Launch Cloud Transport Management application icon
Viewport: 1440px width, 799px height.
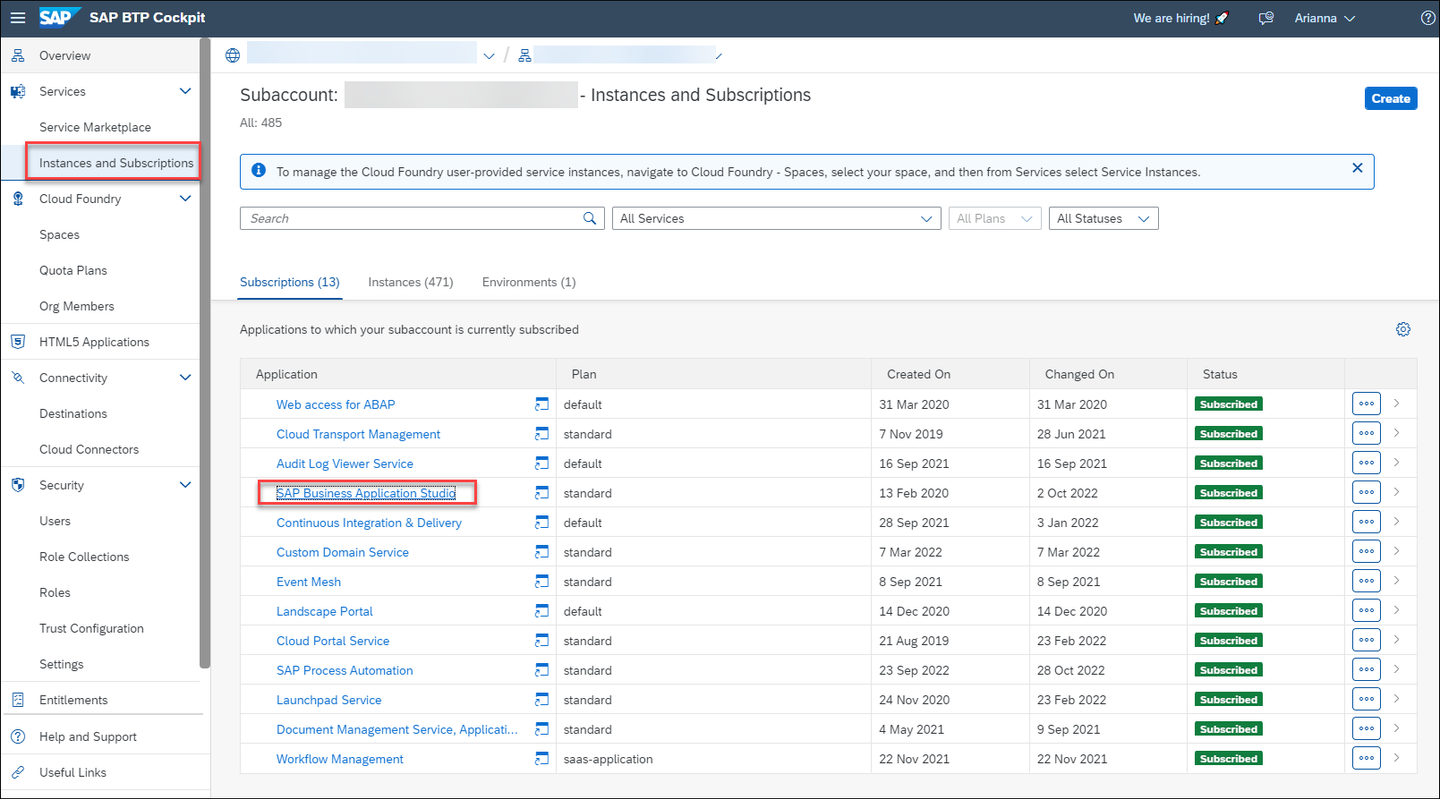[542, 434]
